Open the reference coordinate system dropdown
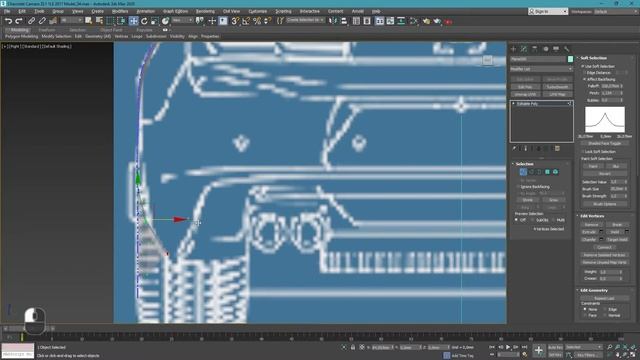 [182, 20]
